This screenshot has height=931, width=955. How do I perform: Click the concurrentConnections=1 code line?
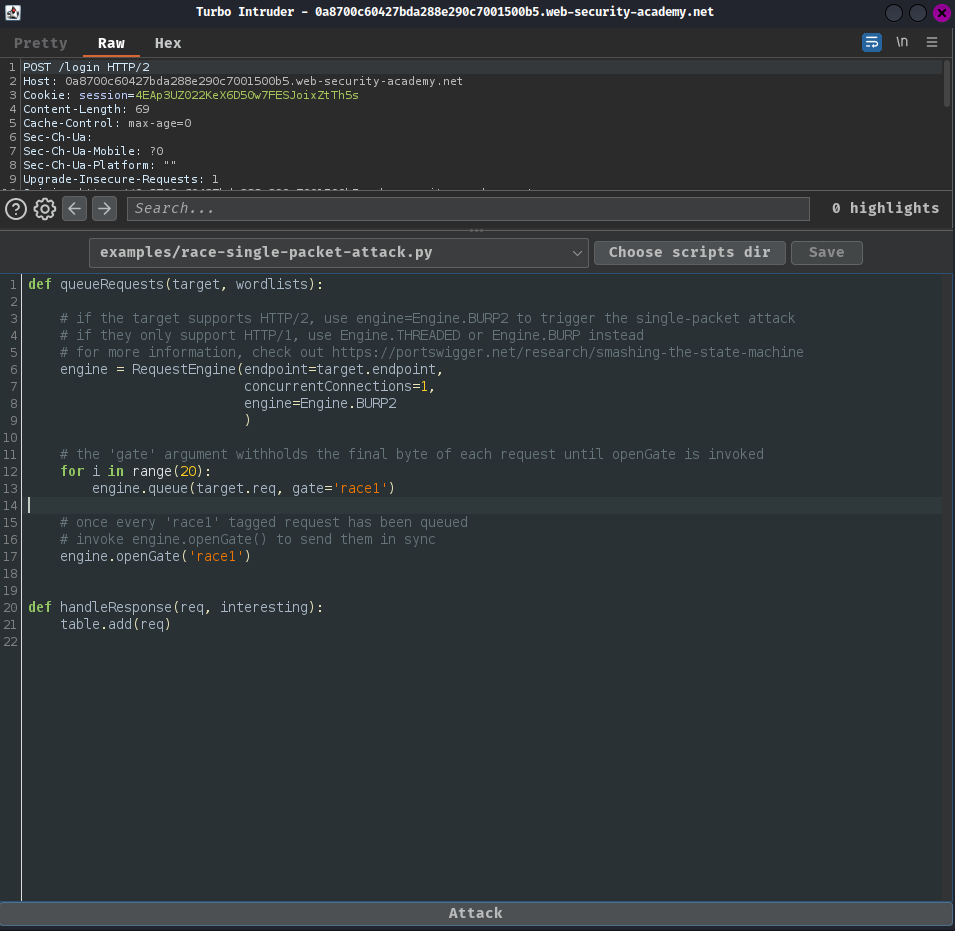pyautogui.click(x=339, y=386)
